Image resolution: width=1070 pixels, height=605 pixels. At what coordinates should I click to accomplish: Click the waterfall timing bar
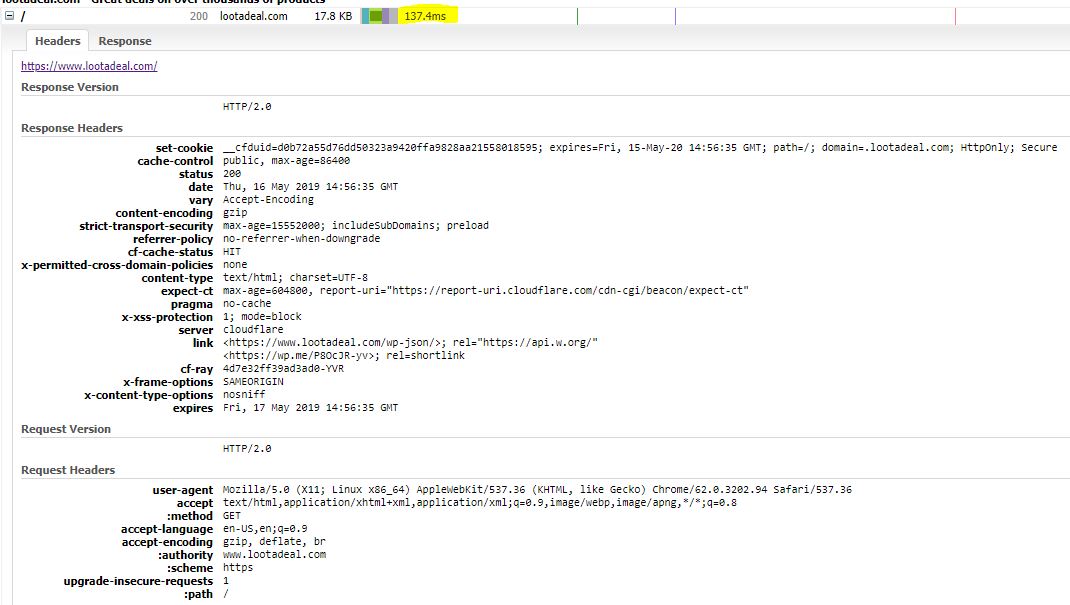(x=379, y=16)
